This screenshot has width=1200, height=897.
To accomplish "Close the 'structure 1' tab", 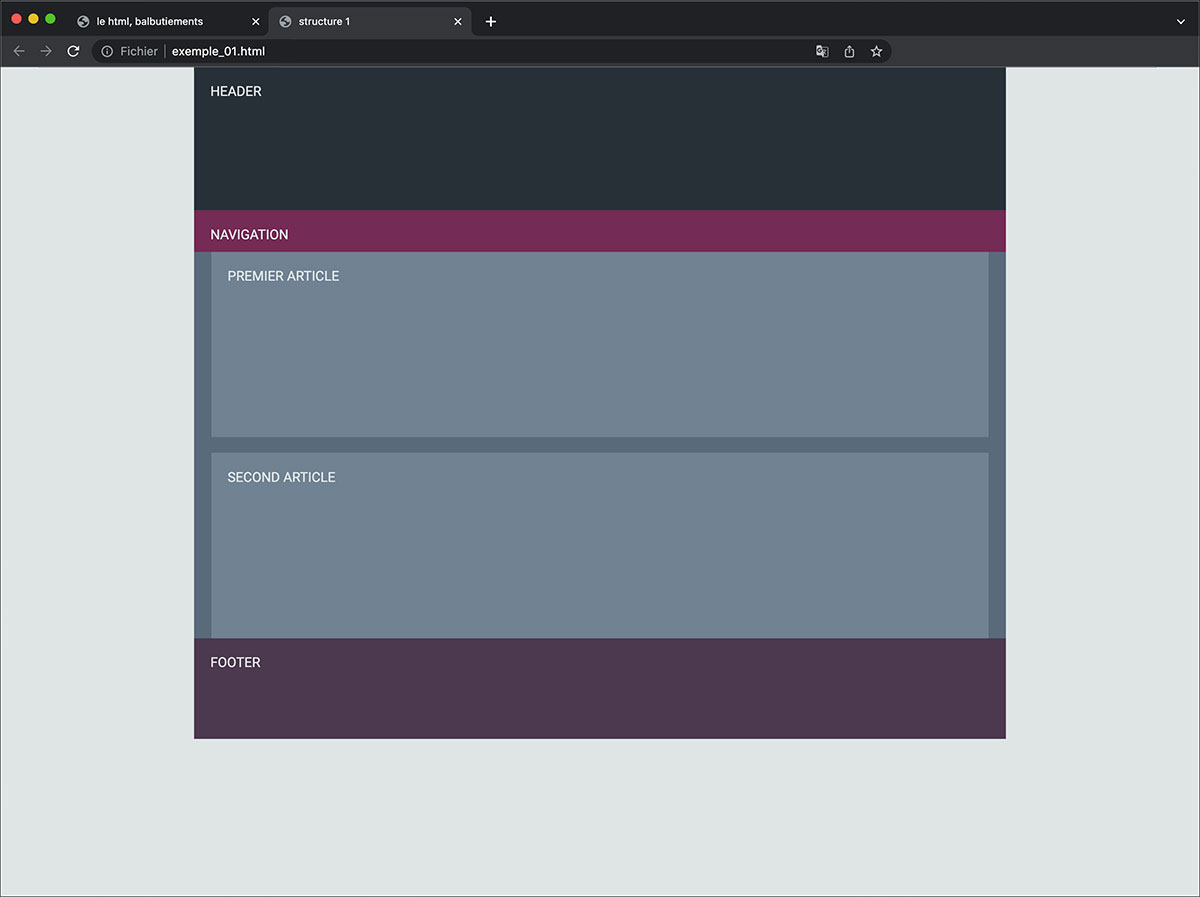I will coord(458,21).
